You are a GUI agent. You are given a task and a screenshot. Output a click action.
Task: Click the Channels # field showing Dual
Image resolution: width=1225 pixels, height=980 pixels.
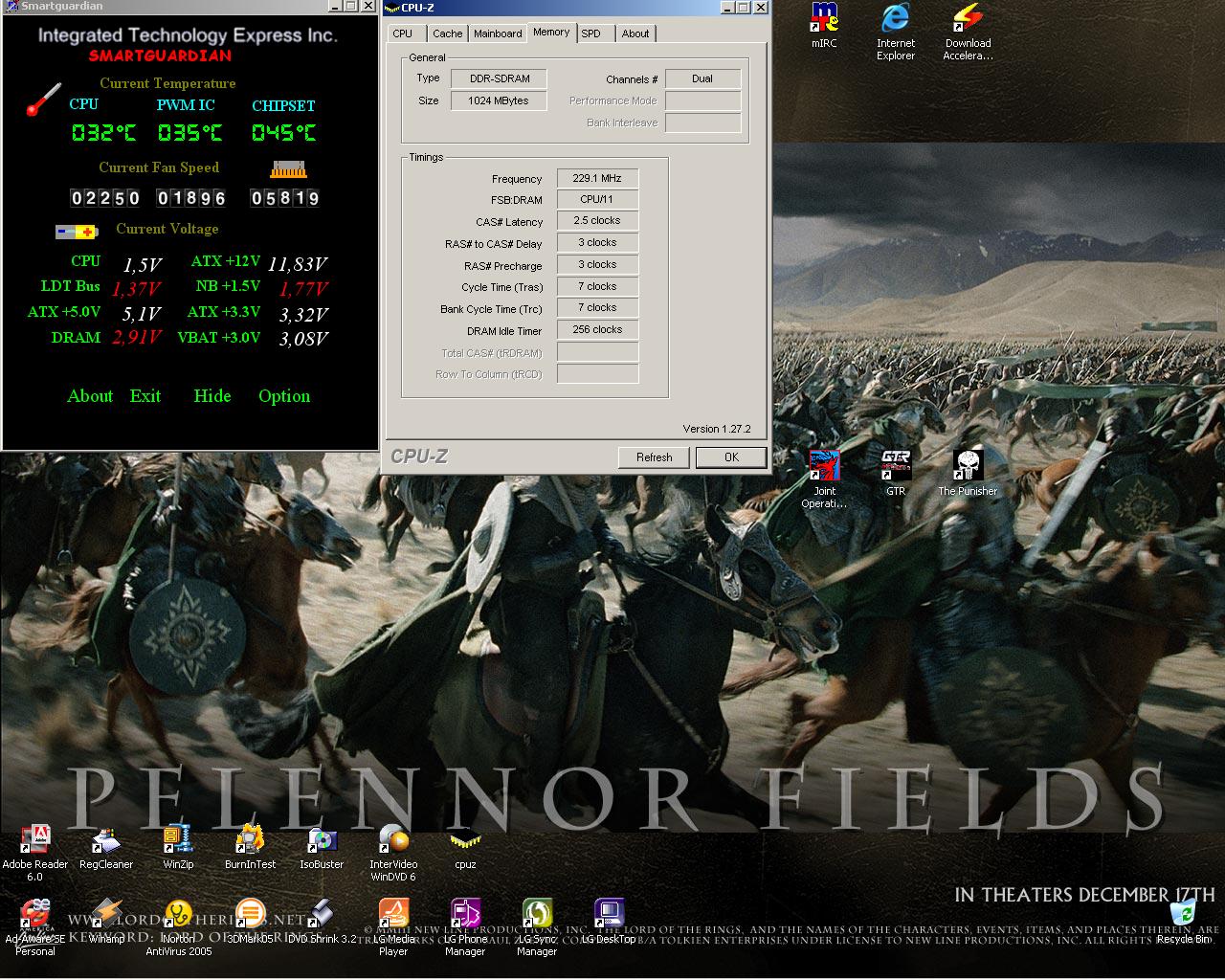[702, 78]
